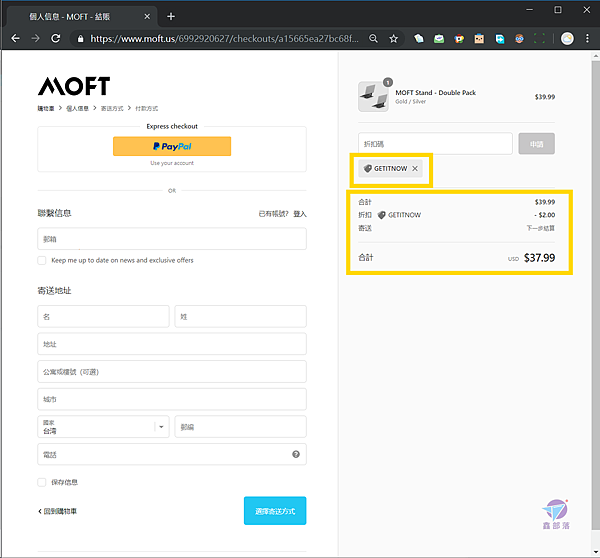This screenshot has width=600, height=558.
Task: Open the orange box-face extension icon
Action: tap(479, 39)
